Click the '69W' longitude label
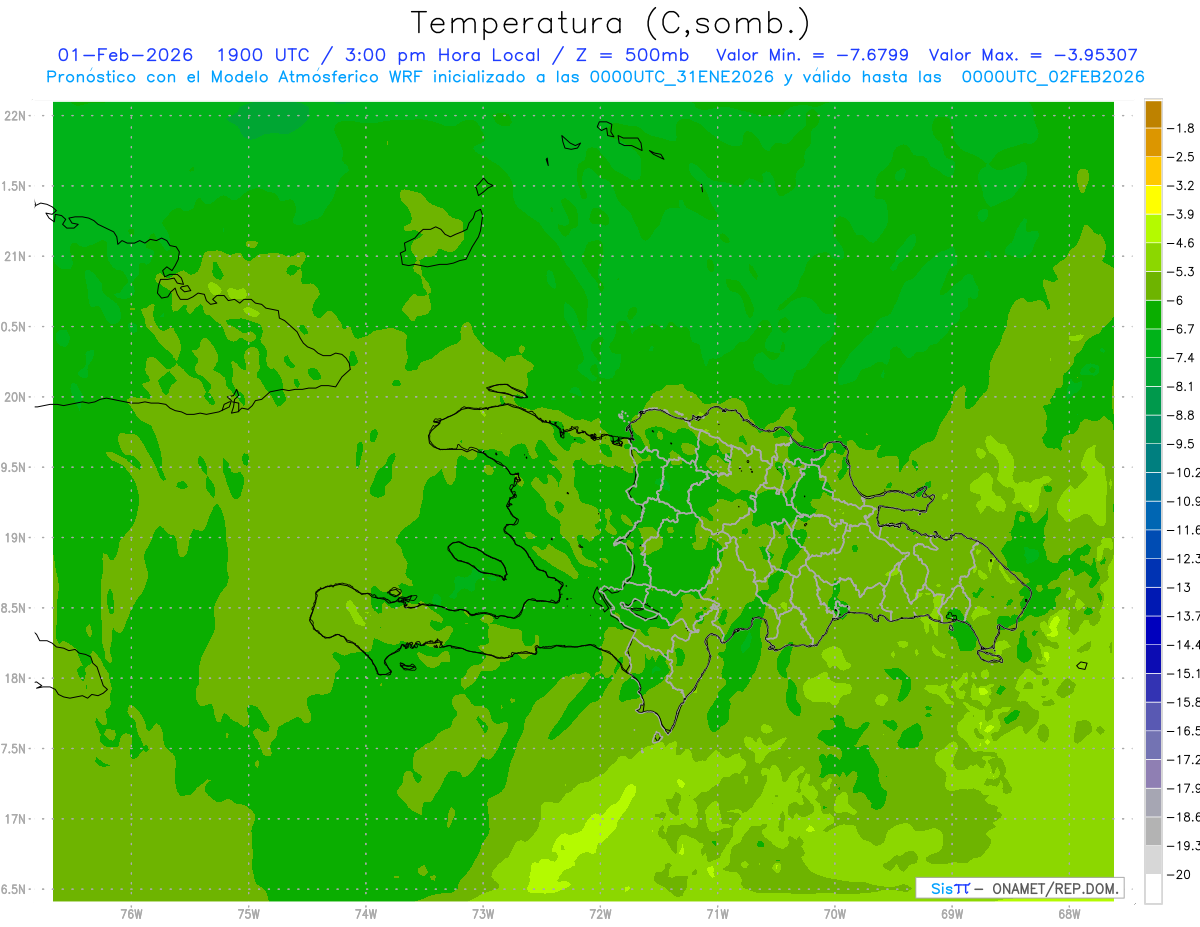This screenshot has height=927, width=1200. (x=952, y=914)
